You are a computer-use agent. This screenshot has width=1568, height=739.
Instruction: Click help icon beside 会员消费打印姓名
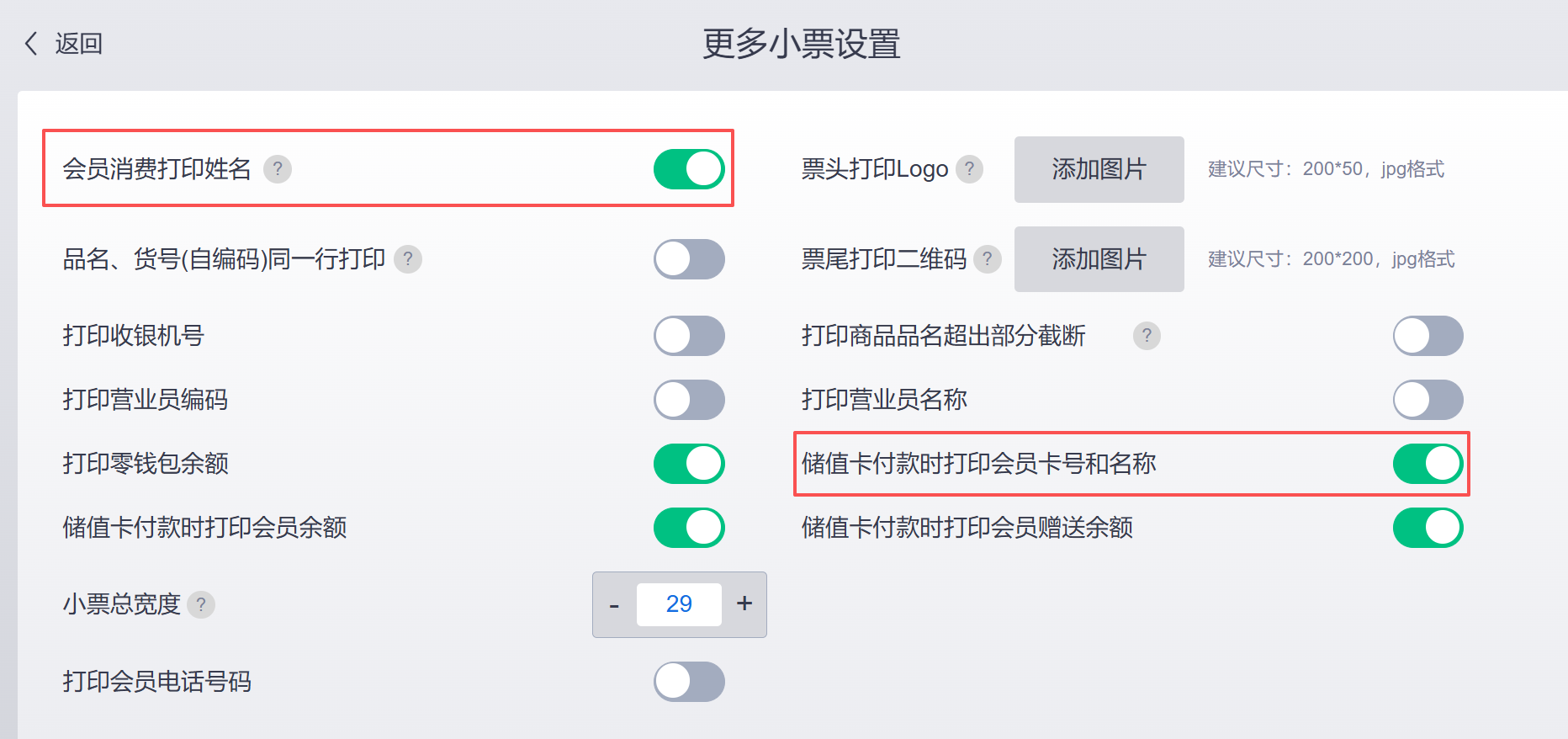[x=278, y=169]
